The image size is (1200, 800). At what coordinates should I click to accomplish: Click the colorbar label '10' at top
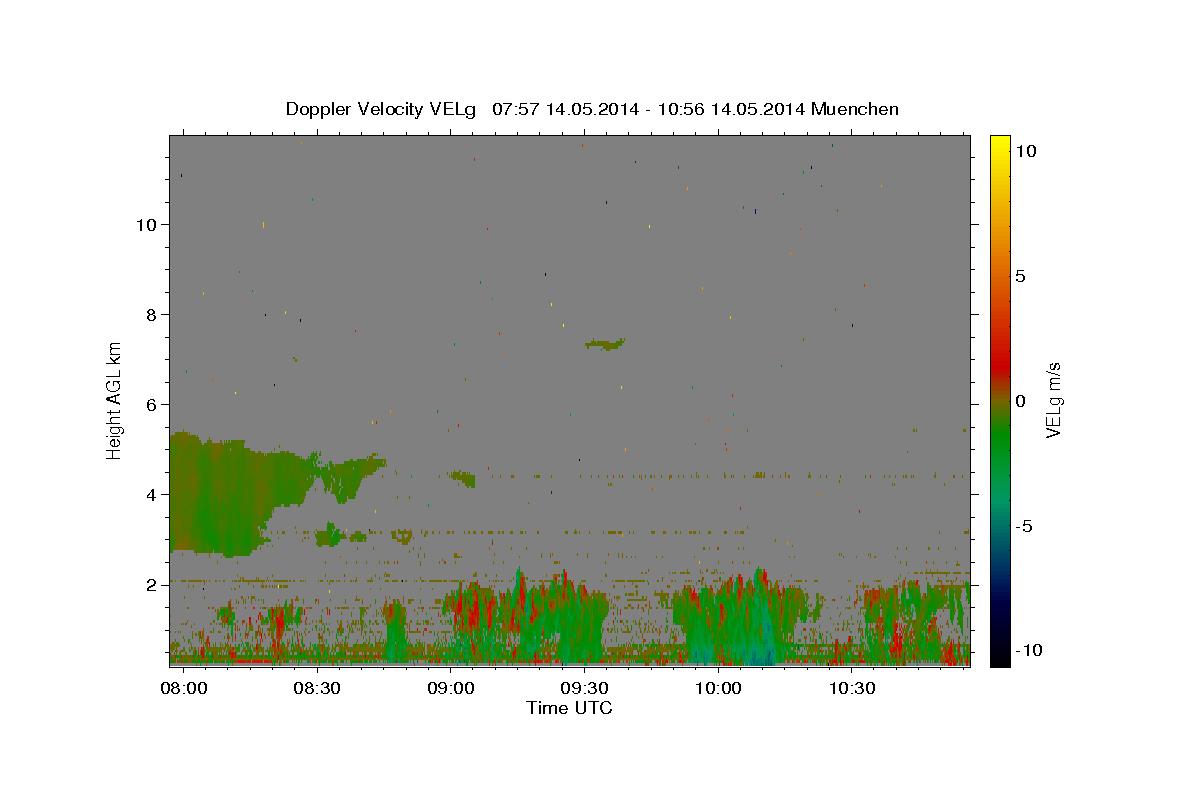(1025, 151)
